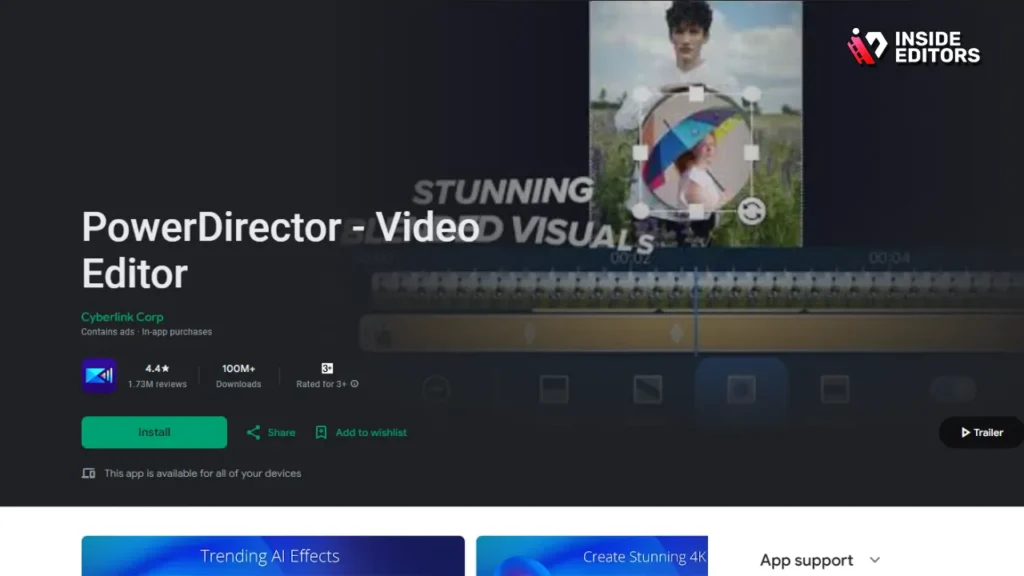Open the Cyberlink Corp developer link

pos(122,317)
